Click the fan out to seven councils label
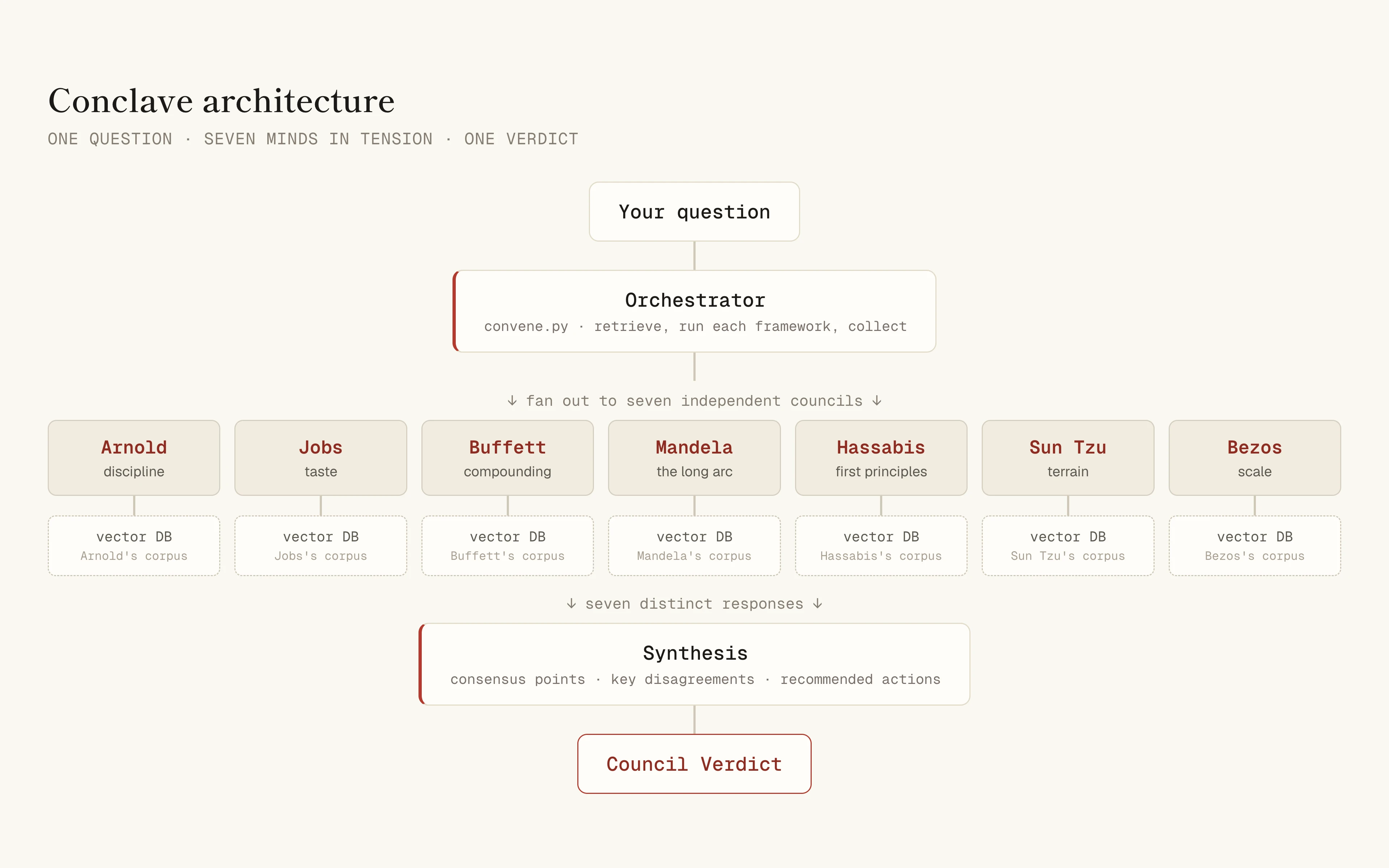Viewport: 1389px width, 868px height. (694, 401)
